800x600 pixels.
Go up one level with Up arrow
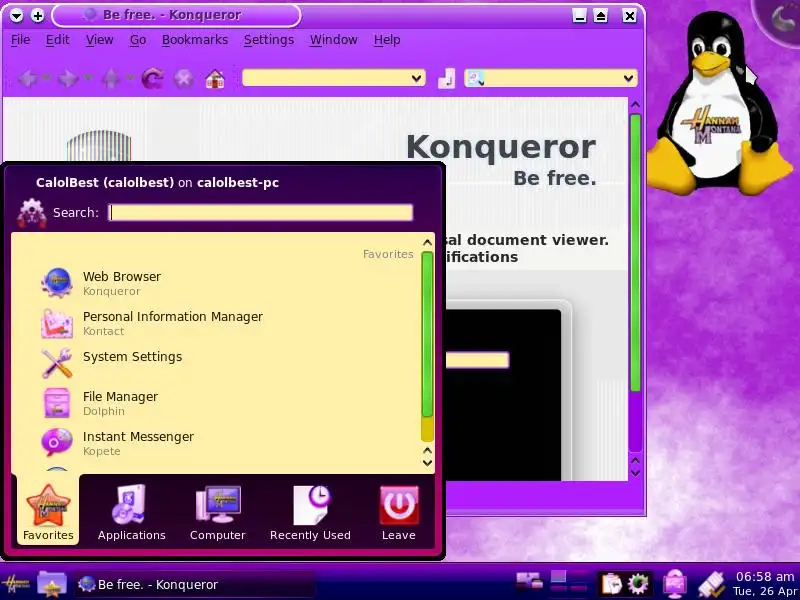coord(111,79)
